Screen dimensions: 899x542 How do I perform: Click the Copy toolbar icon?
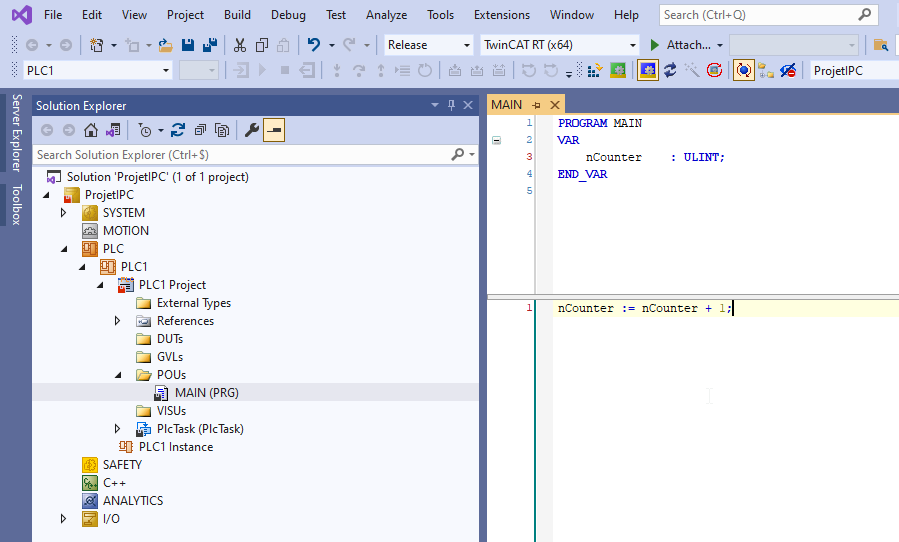click(x=262, y=45)
